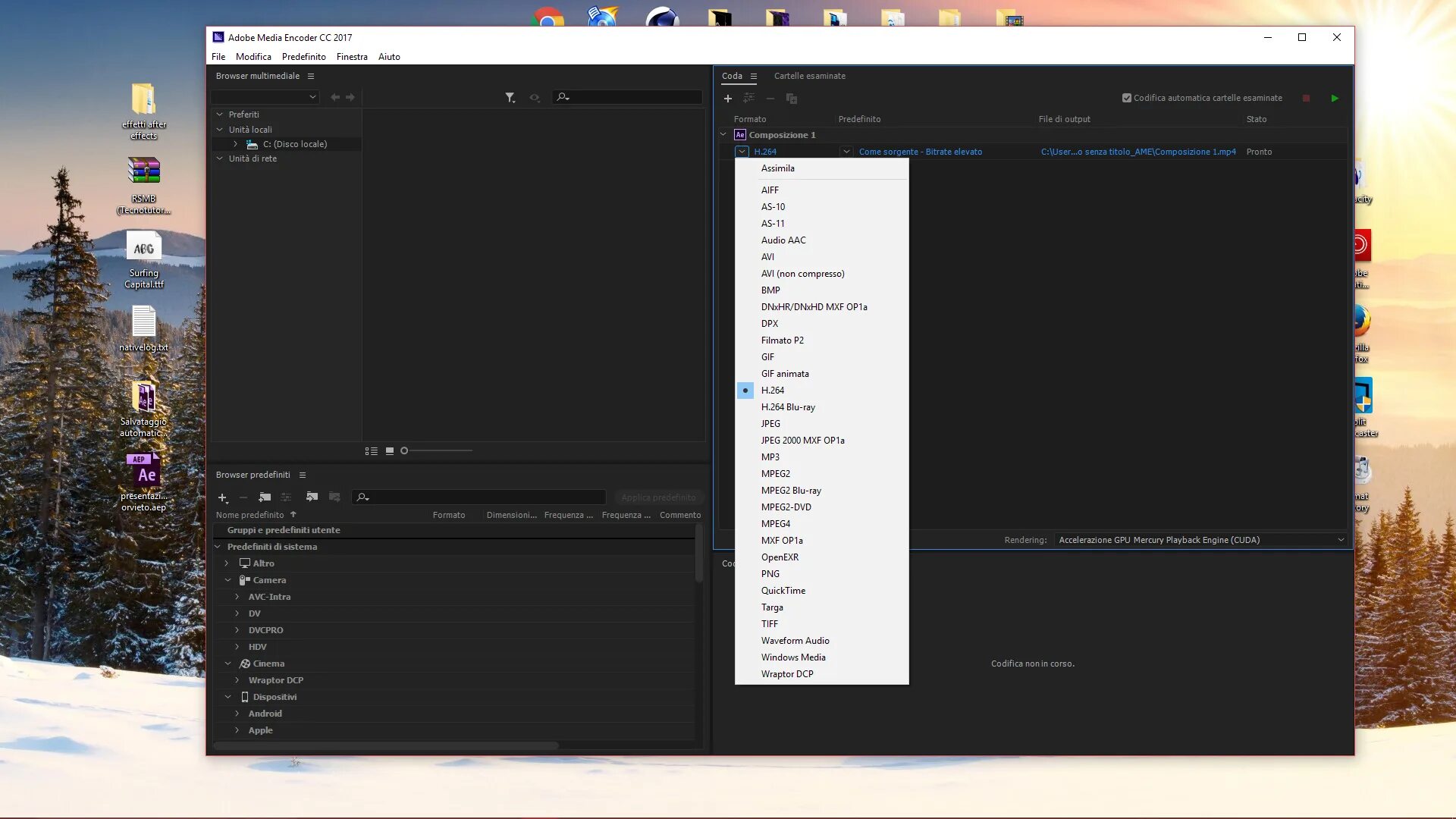The image size is (1456, 819).
Task: Open the media browser location dropdown
Action: pyautogui.click(x=265, y=97)
